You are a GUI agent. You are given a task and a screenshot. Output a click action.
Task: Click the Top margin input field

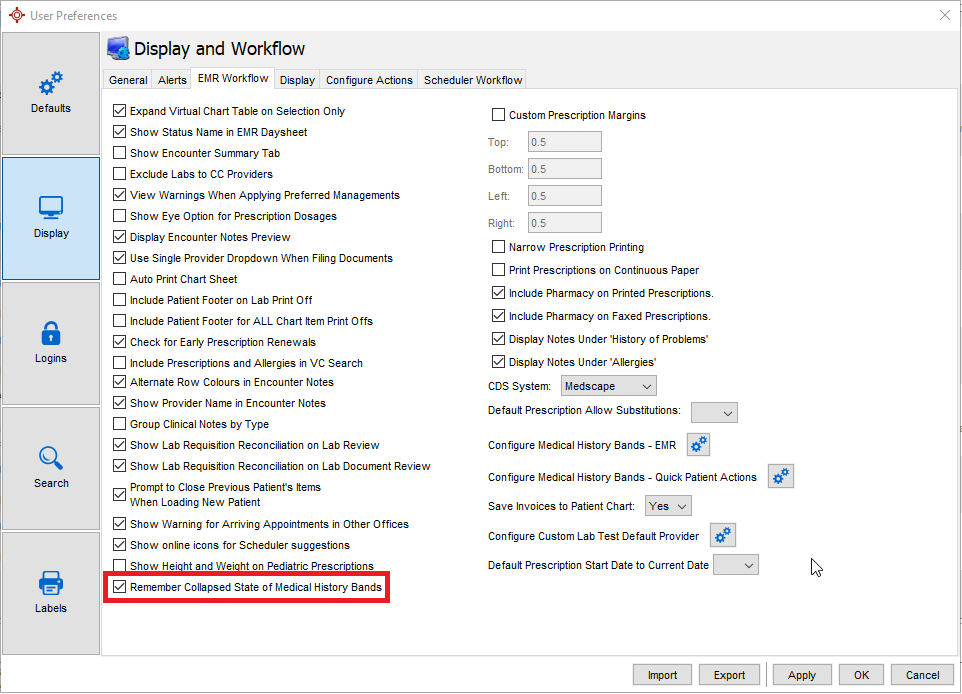(564, 142)
